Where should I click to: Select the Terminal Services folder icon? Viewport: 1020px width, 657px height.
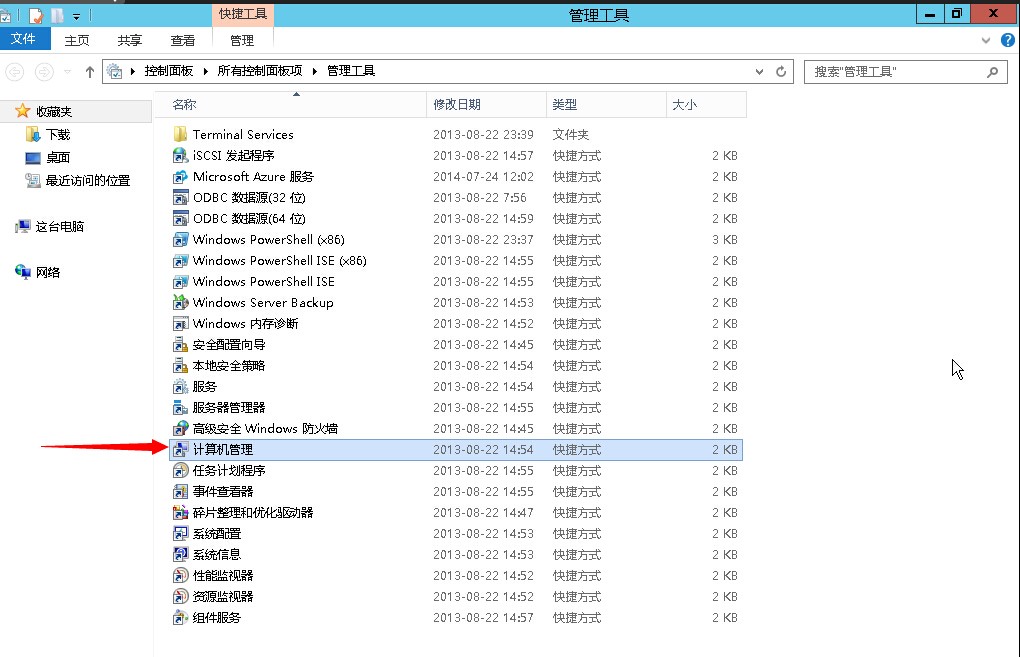[181, 135]
